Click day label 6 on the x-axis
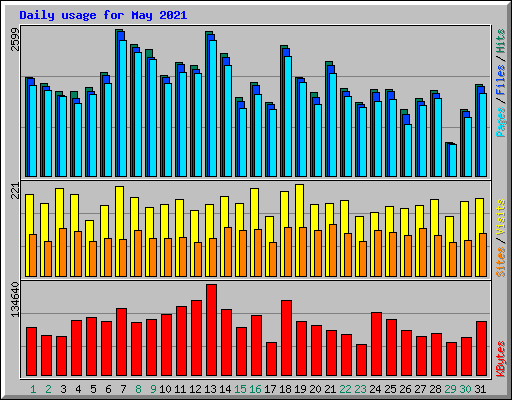 pyautogui.click(x=108, y=389)
